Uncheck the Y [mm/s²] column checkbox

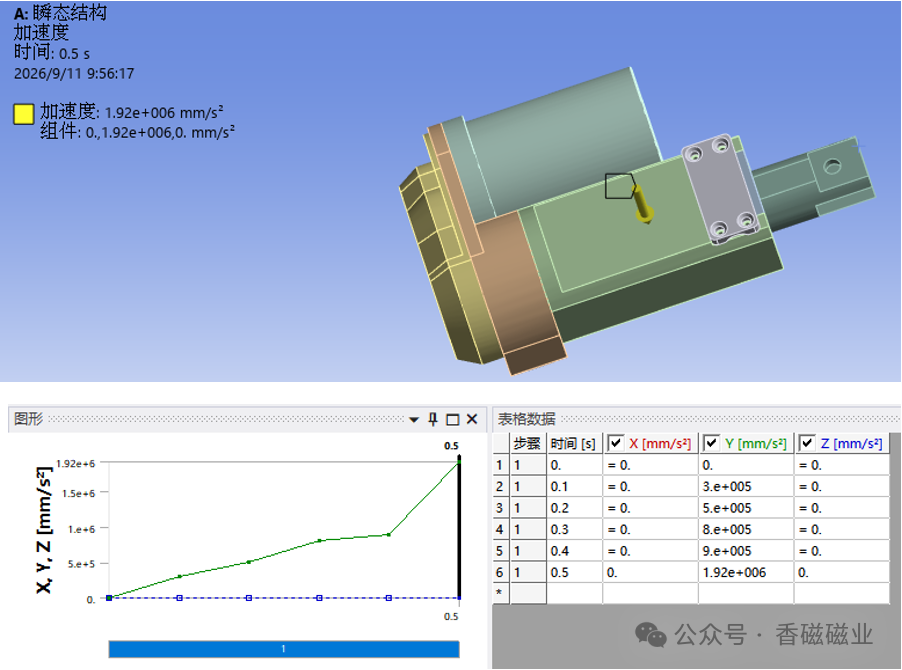712,443
